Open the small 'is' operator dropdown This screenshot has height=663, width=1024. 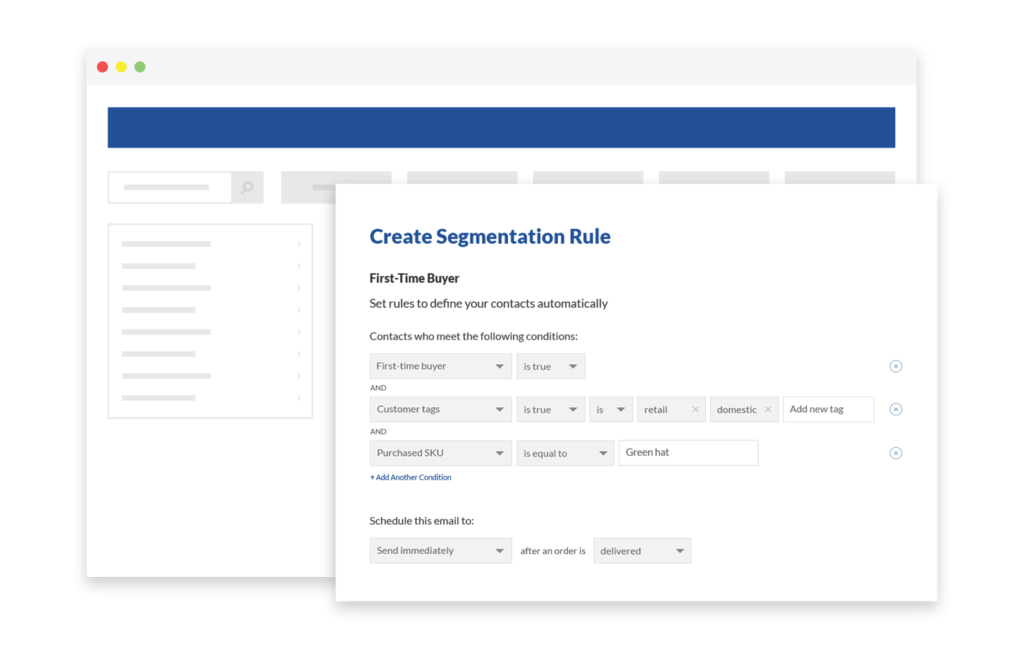pyautogui.click(x=611, y=410)
